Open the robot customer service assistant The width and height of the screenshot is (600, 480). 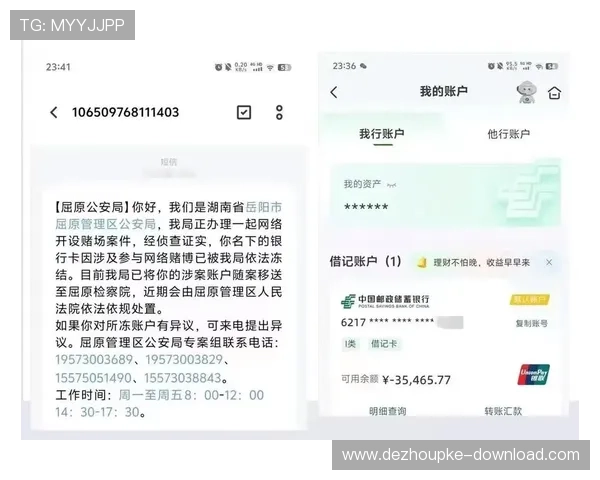[527, 92]
